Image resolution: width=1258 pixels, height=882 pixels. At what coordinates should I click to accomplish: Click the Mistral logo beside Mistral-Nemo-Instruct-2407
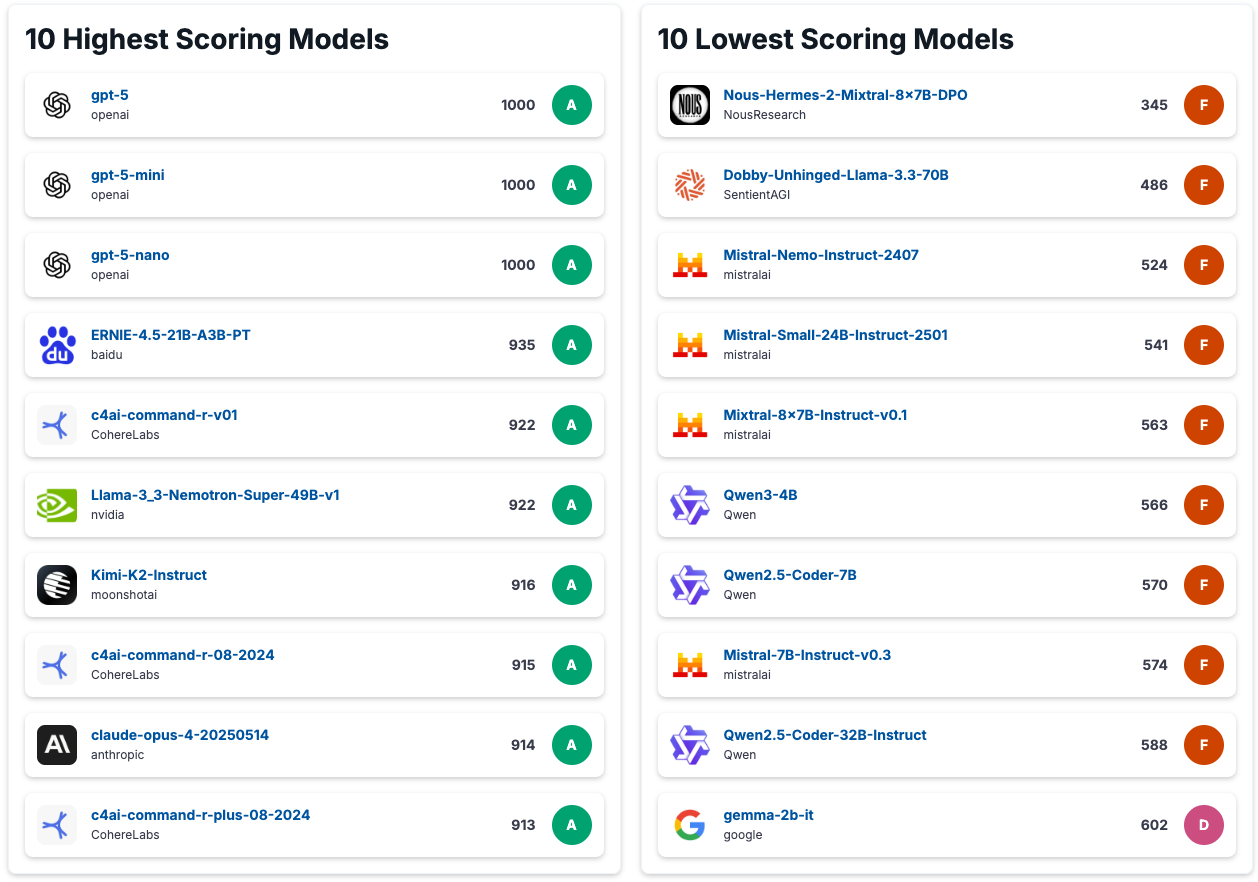click(x=690, y=265)
